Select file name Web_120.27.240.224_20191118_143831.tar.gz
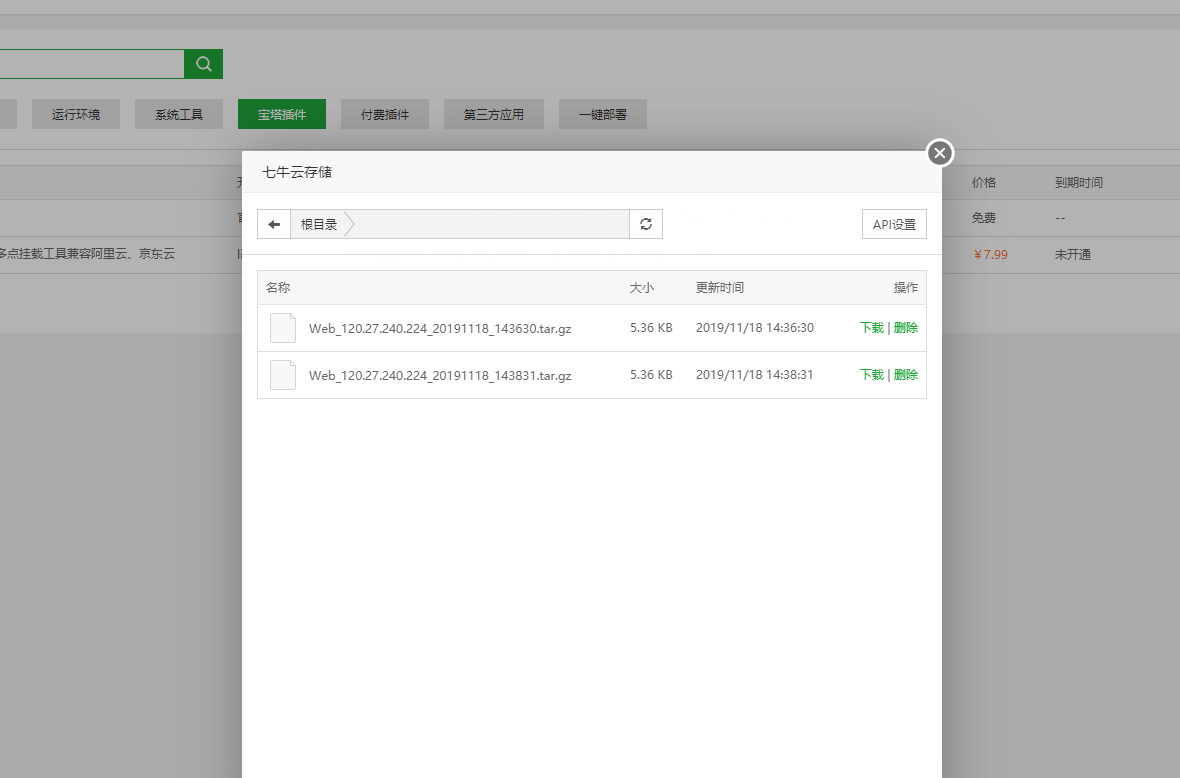The image size is (1180, 778). pyautogui.click(x=440, y=375)
